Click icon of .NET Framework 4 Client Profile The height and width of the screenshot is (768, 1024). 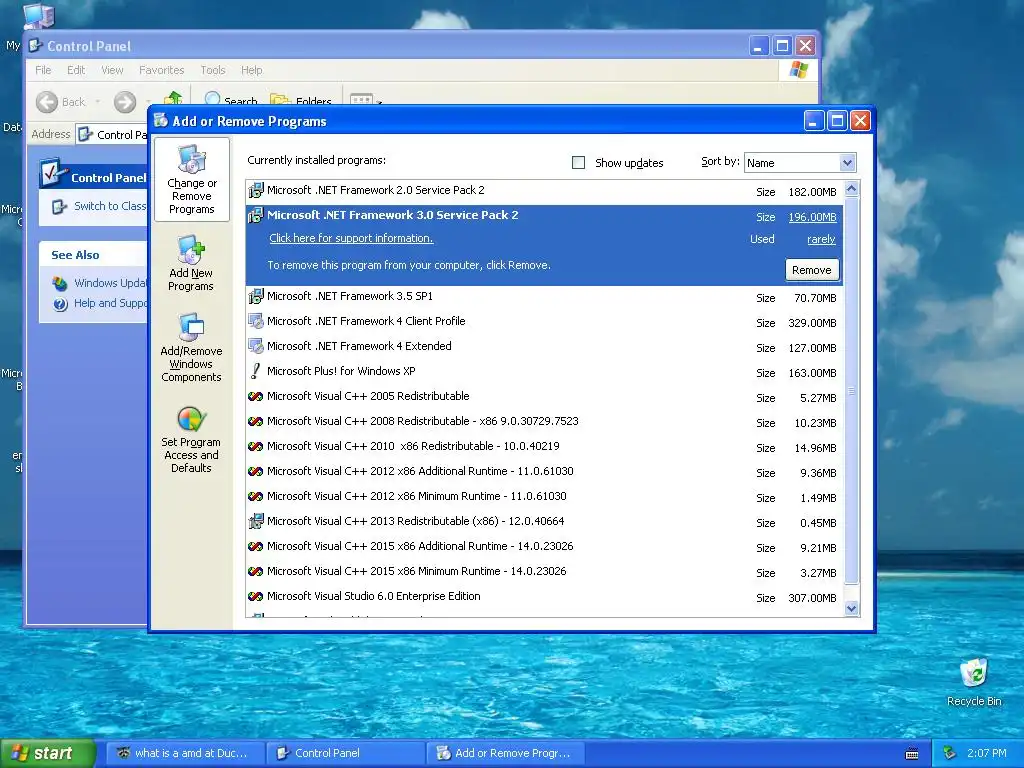coord(255,321)
